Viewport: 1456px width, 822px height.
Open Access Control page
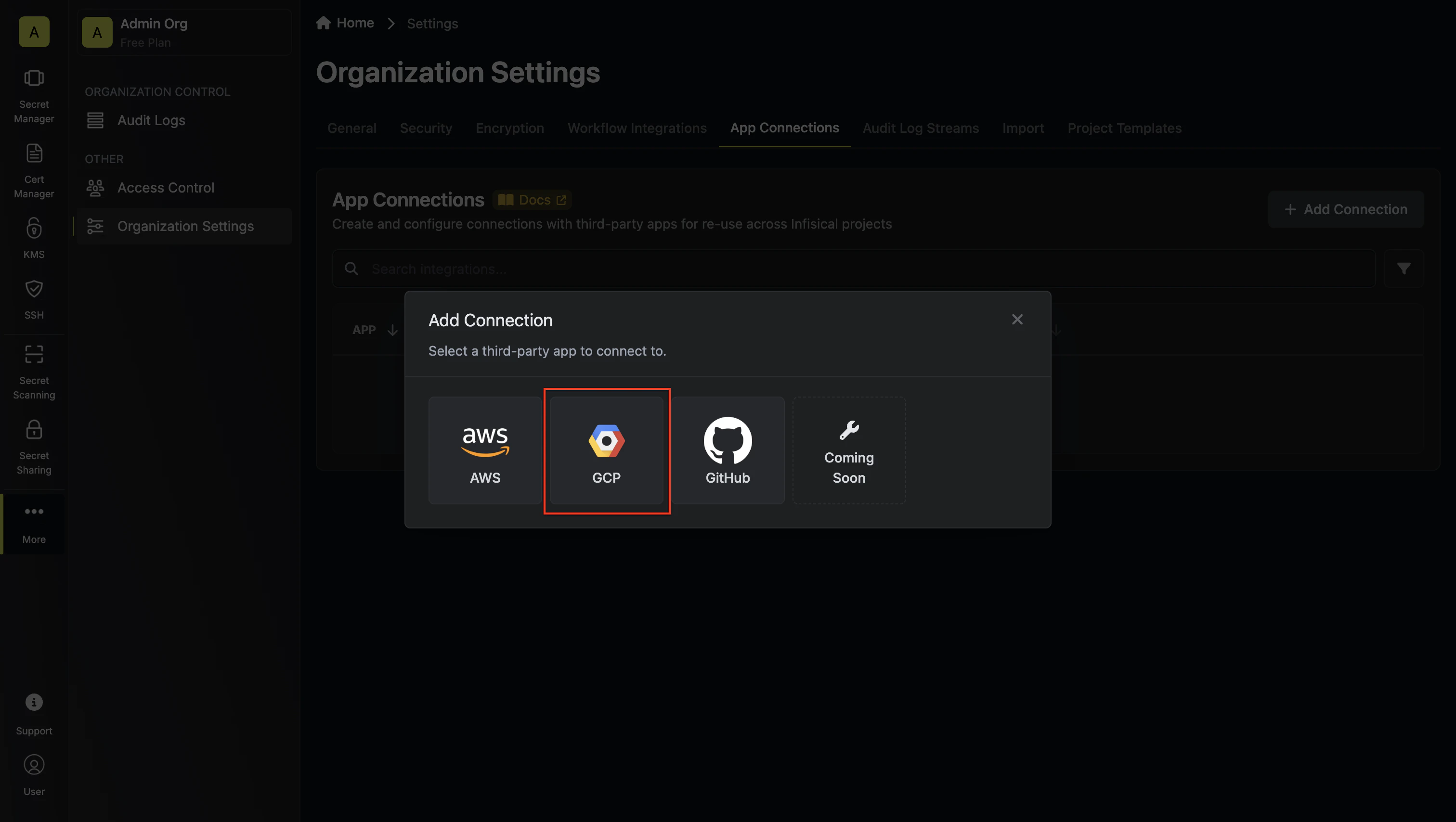(x=184, y=188)
